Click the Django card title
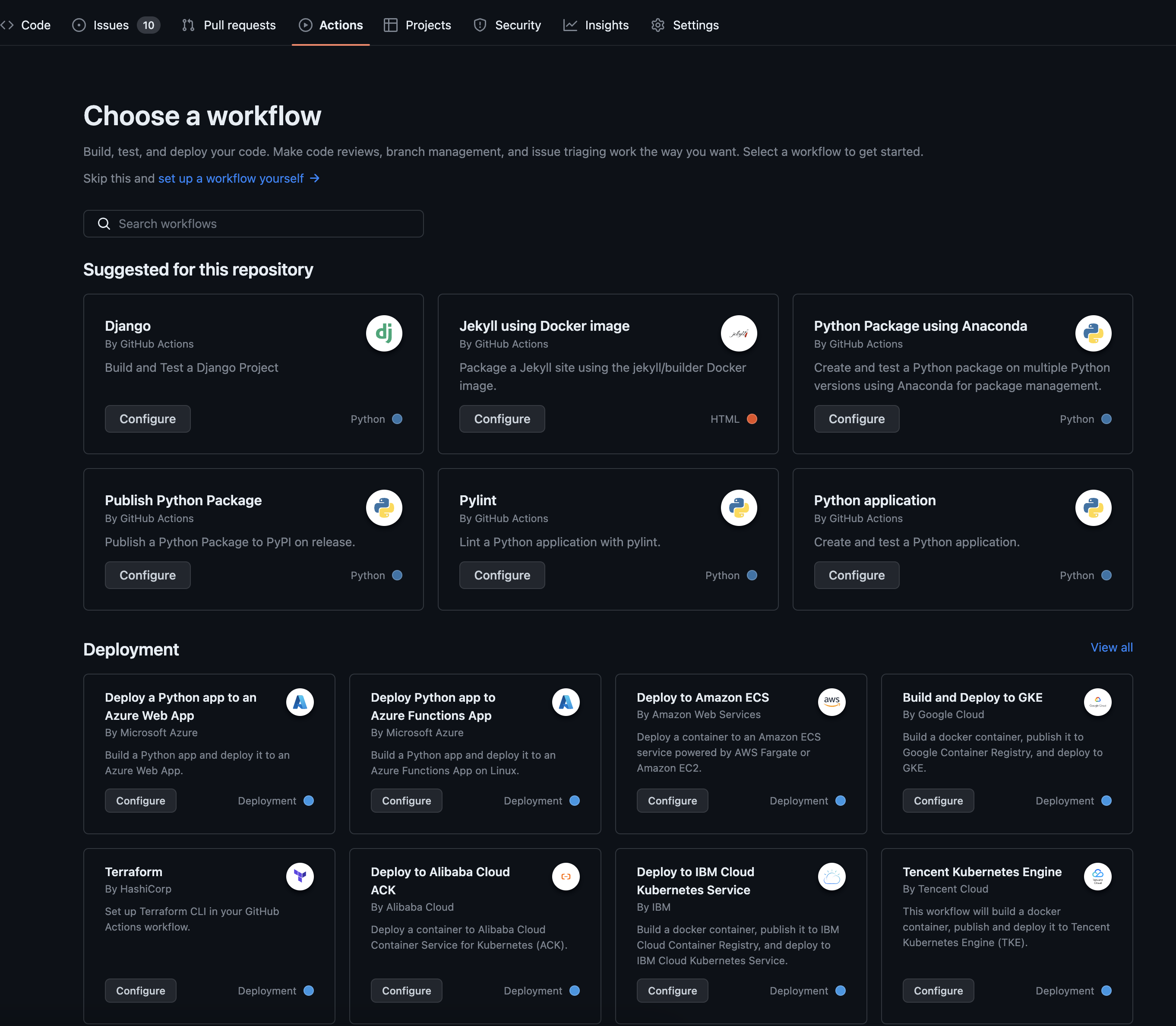This screenshot has width=1176, height=1026. coord(128,326)
